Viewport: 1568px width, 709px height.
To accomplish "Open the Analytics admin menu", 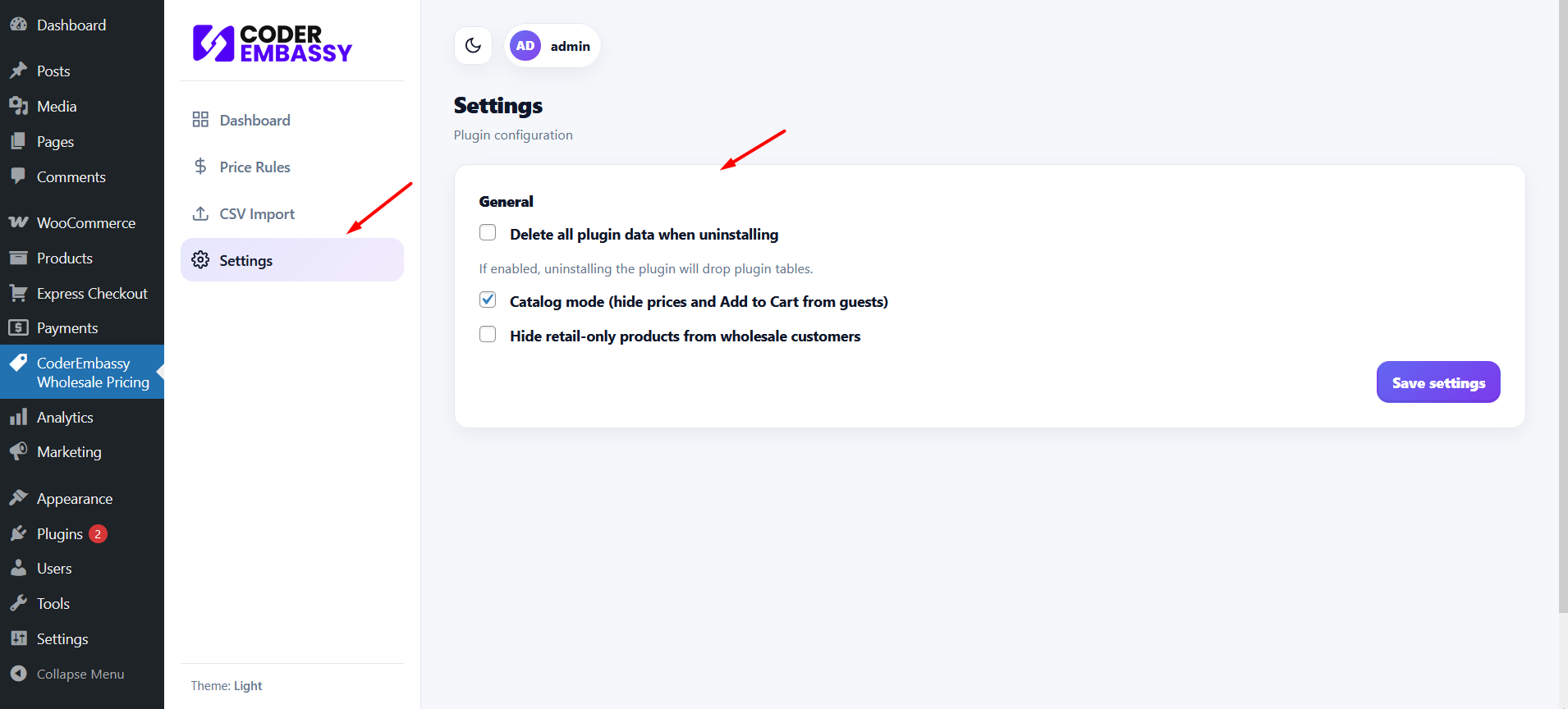I will pos(65,417).
